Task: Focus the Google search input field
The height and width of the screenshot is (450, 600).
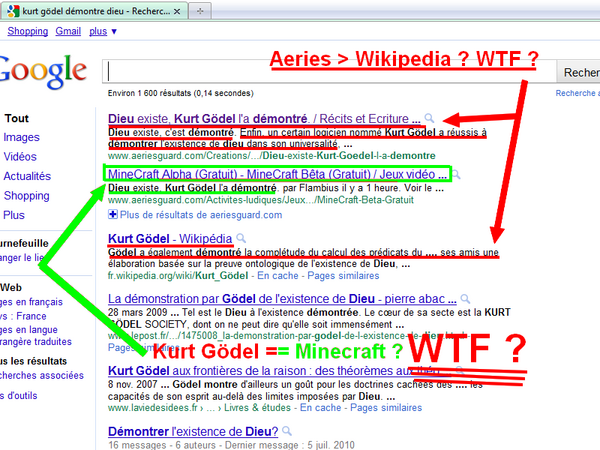Action: [x=329, y=72]
